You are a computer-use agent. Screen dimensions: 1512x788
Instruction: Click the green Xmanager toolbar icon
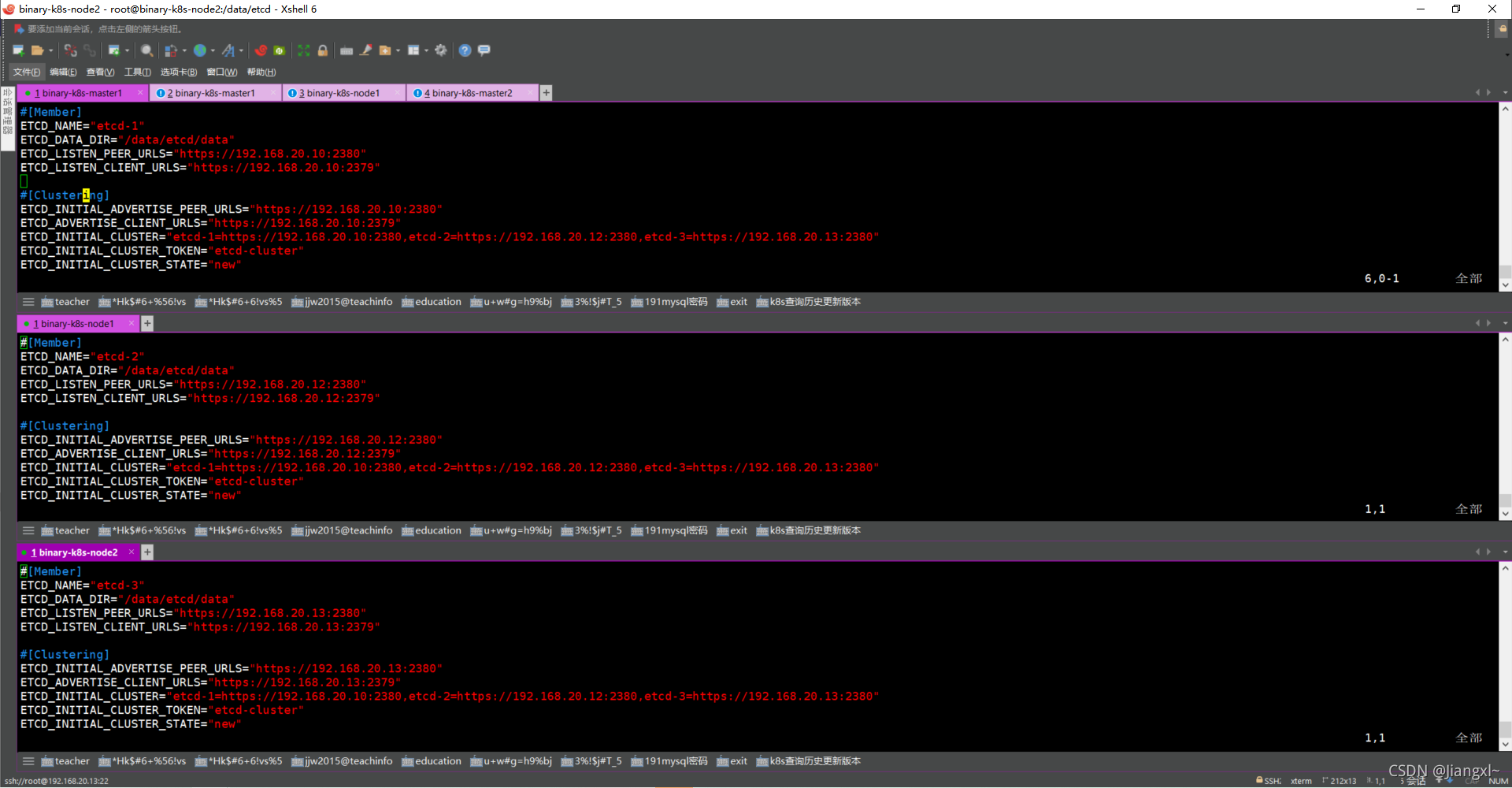click(280, 50)
